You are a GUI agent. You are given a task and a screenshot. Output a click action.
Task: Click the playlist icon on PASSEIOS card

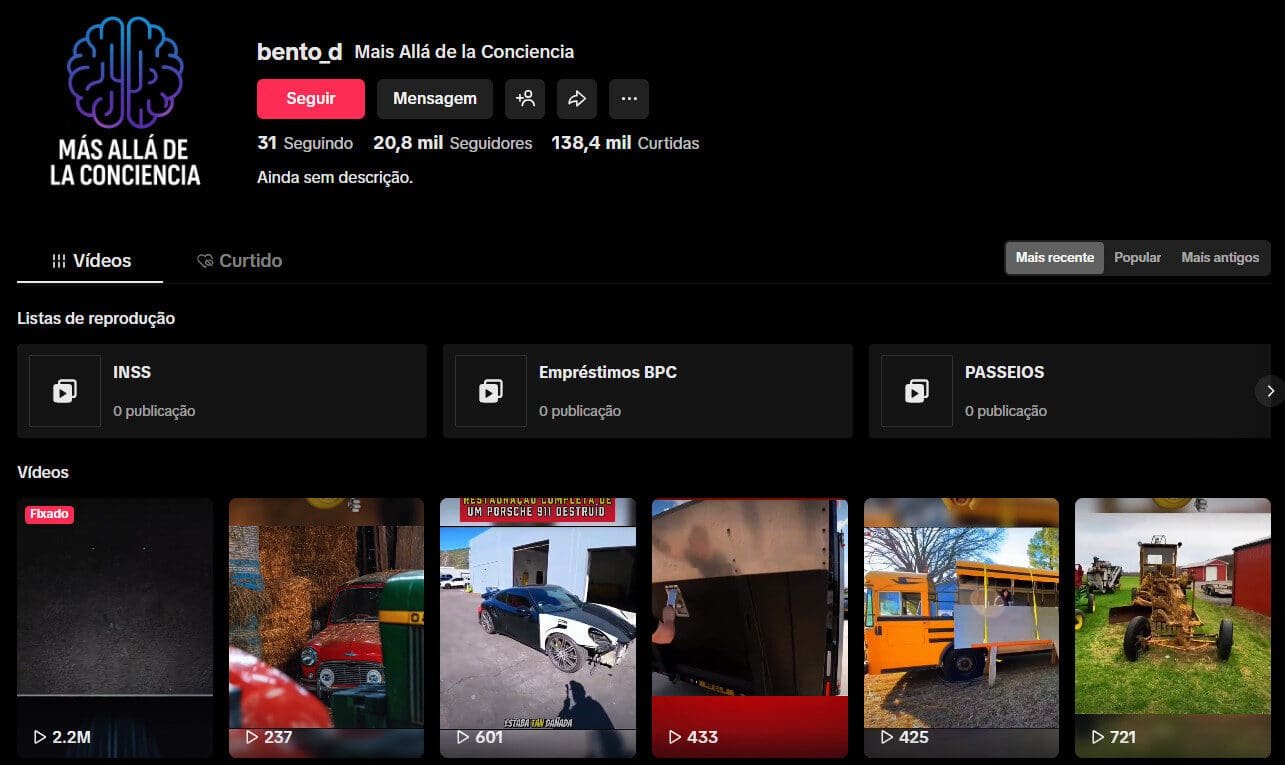click(916, 391)
